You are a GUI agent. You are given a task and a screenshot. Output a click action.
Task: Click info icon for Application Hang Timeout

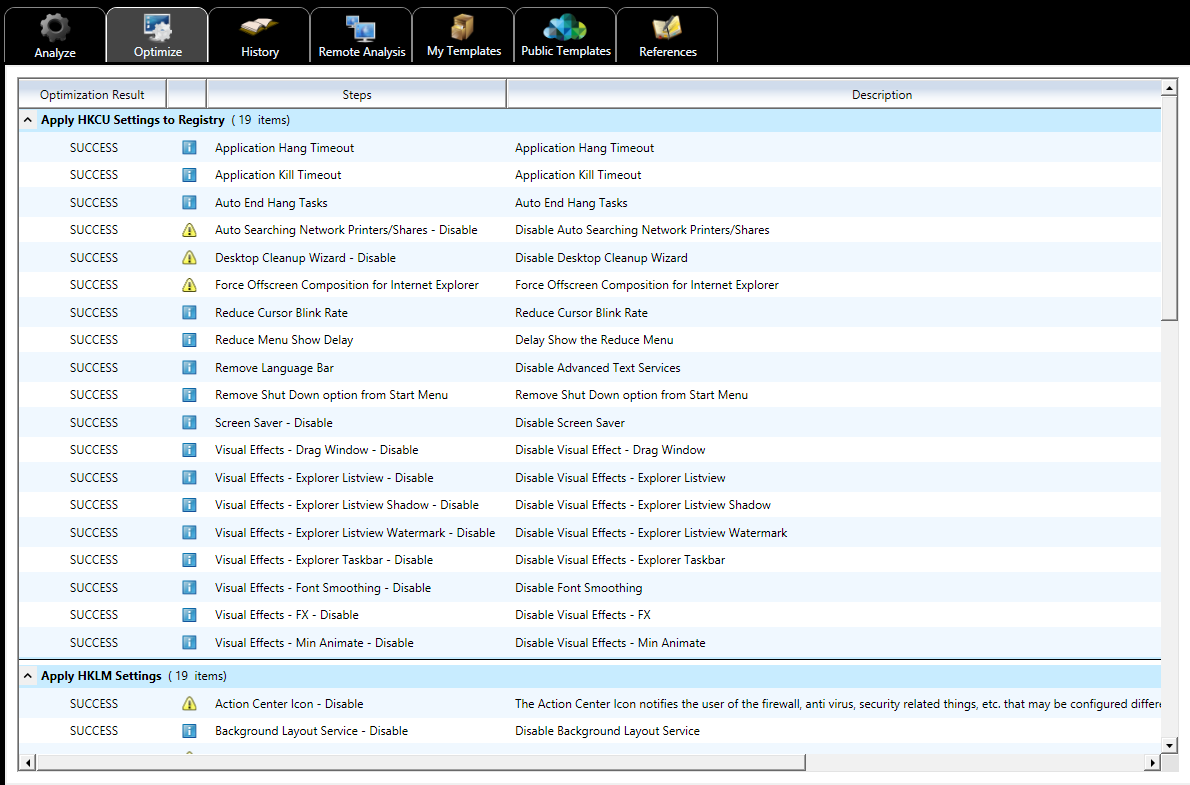(x=189, y=147)
